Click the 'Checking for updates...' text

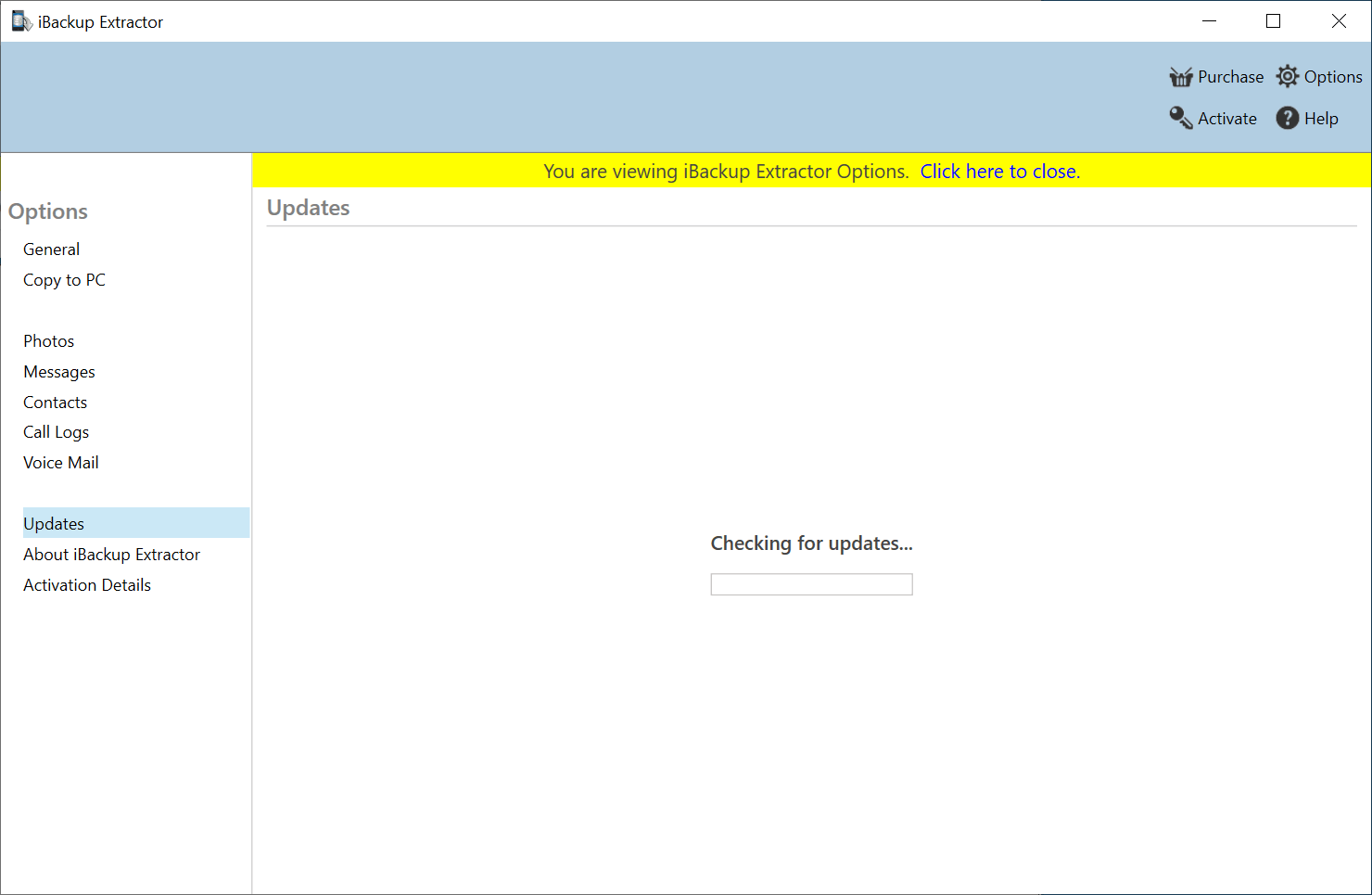pos(812,543)
